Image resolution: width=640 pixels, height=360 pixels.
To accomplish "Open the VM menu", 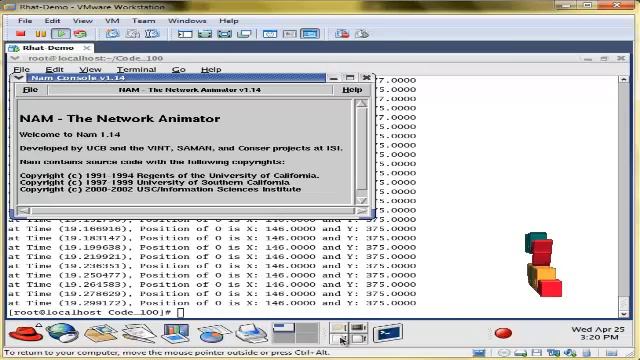I will point(112,21).
